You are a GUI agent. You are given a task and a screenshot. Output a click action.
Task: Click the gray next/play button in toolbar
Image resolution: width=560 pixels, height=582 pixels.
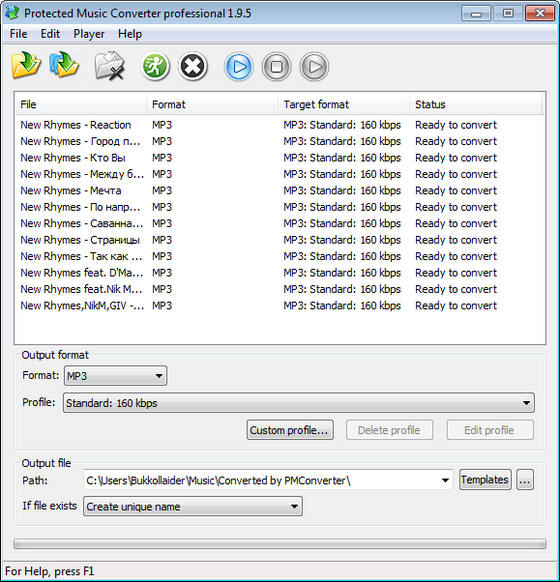[x=314, y=67]
